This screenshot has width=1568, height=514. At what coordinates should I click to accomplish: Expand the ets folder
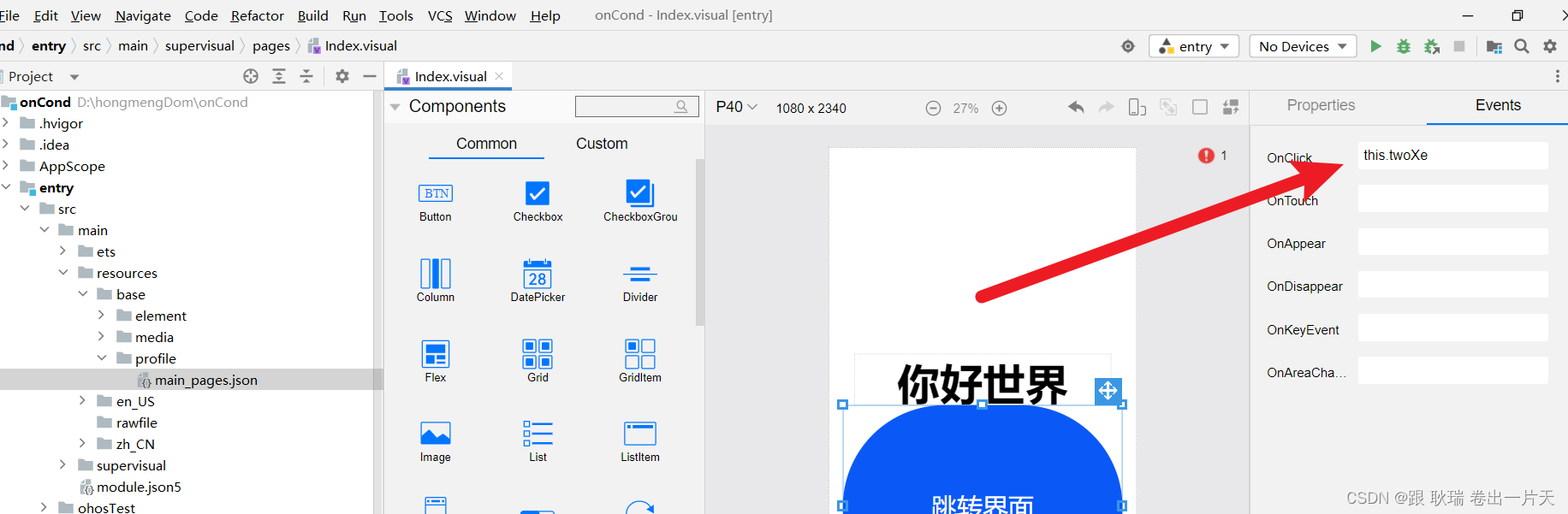(62, 251)
